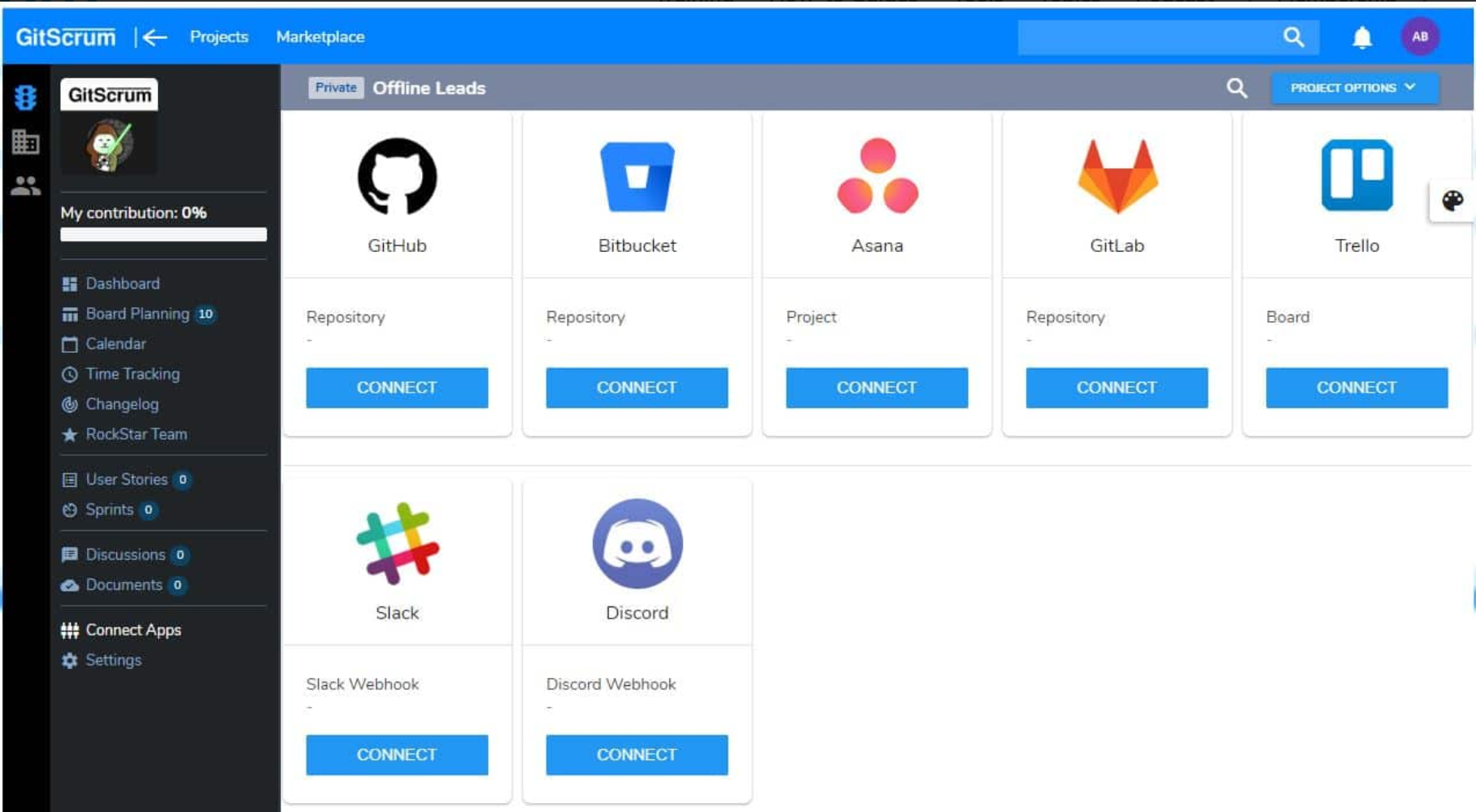The height and width of the screenshot is (812, 1476).
Task: Click the Trello logo
Action: (1356, 176)
